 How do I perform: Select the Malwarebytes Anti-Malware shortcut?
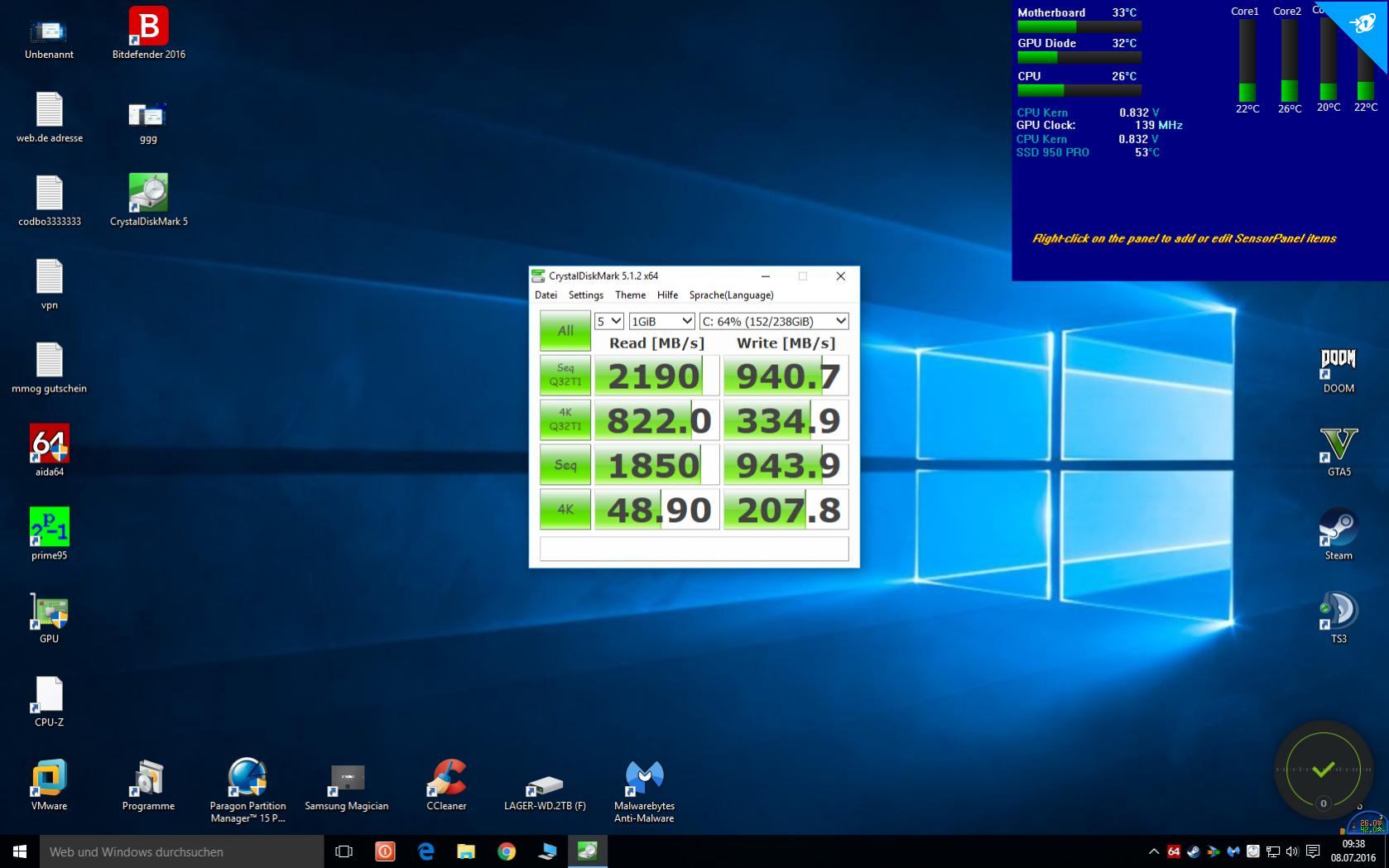(x=645, y=791)
